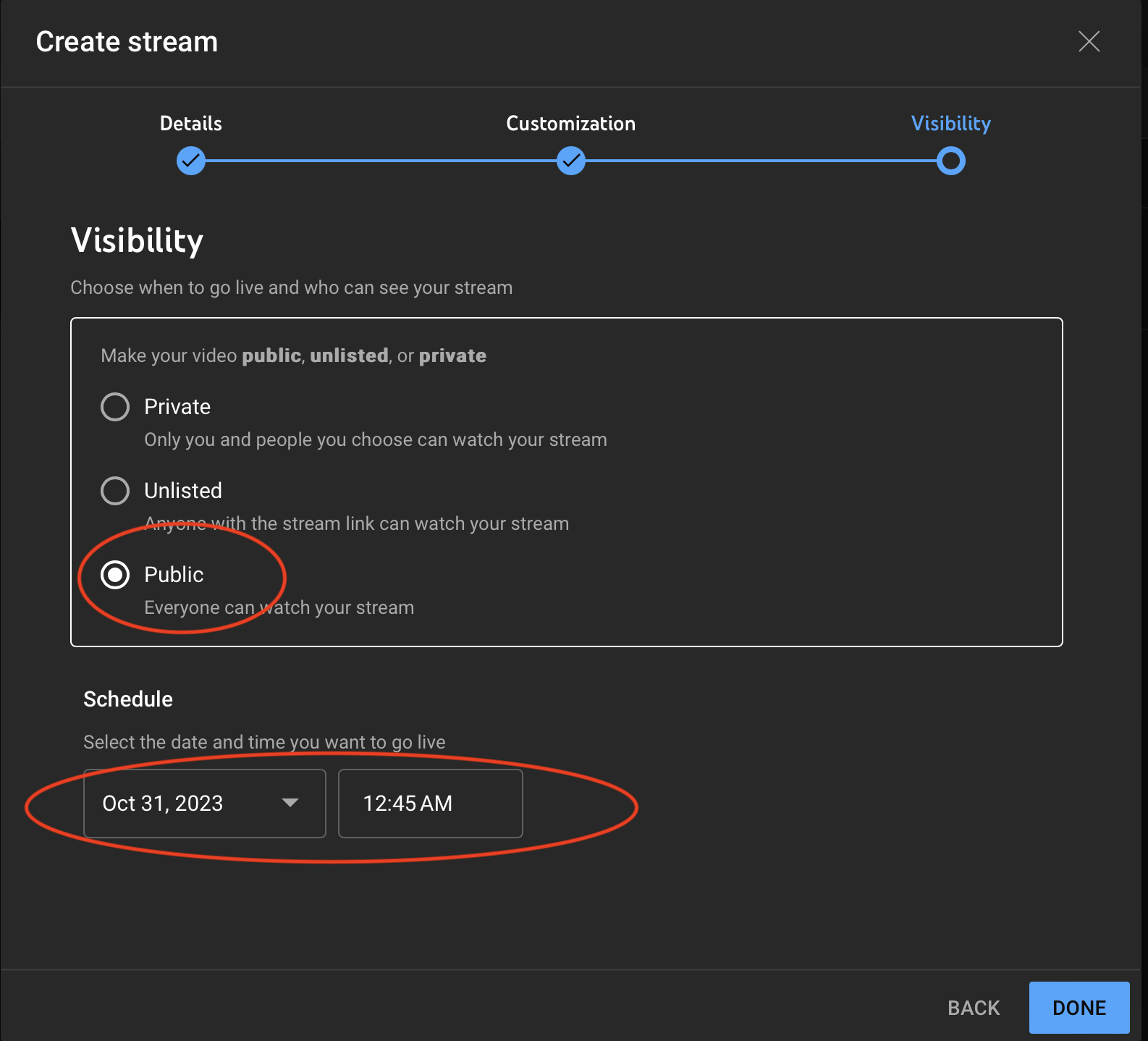The image size is (1148, 1041).
Task: Click 'Everyone can watch your stream' text
Action: click(x=279, y=607)
